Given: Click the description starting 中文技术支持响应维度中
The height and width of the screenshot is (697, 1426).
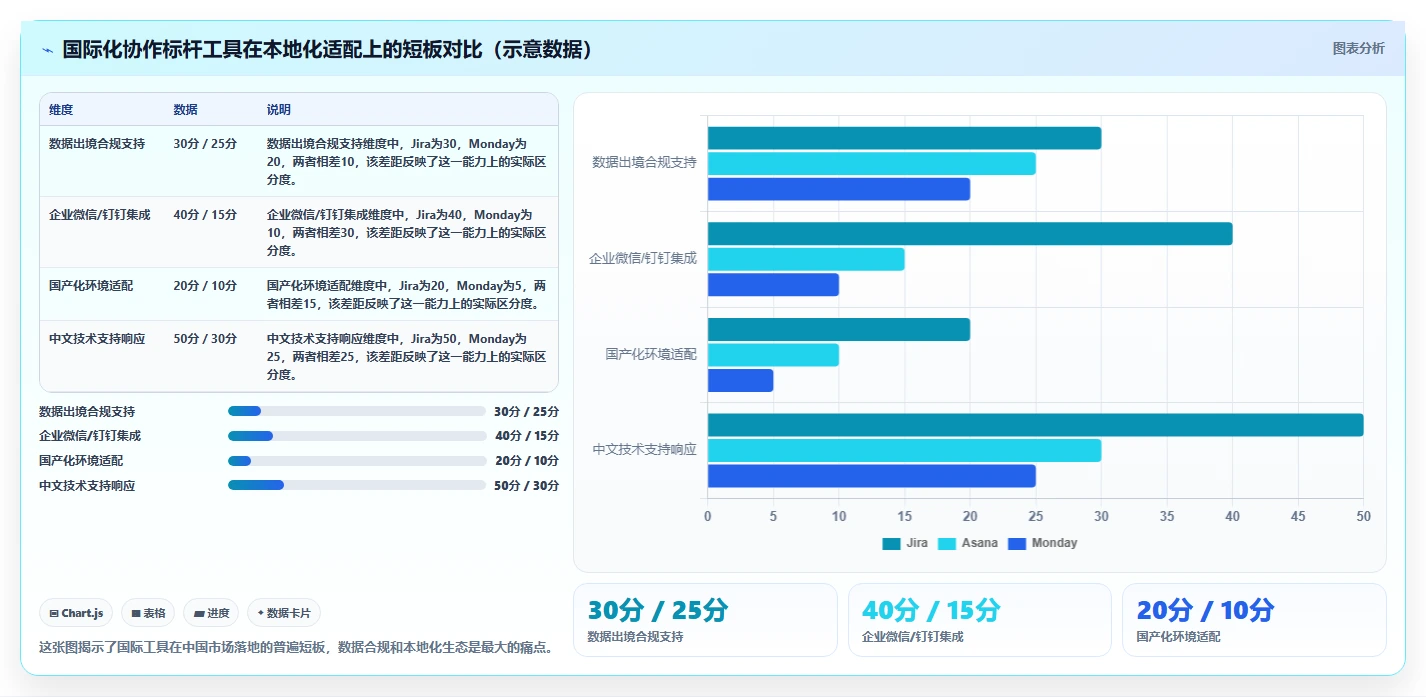Looking at the screenshot, I should pyautogui.click(x=406, y=357).
